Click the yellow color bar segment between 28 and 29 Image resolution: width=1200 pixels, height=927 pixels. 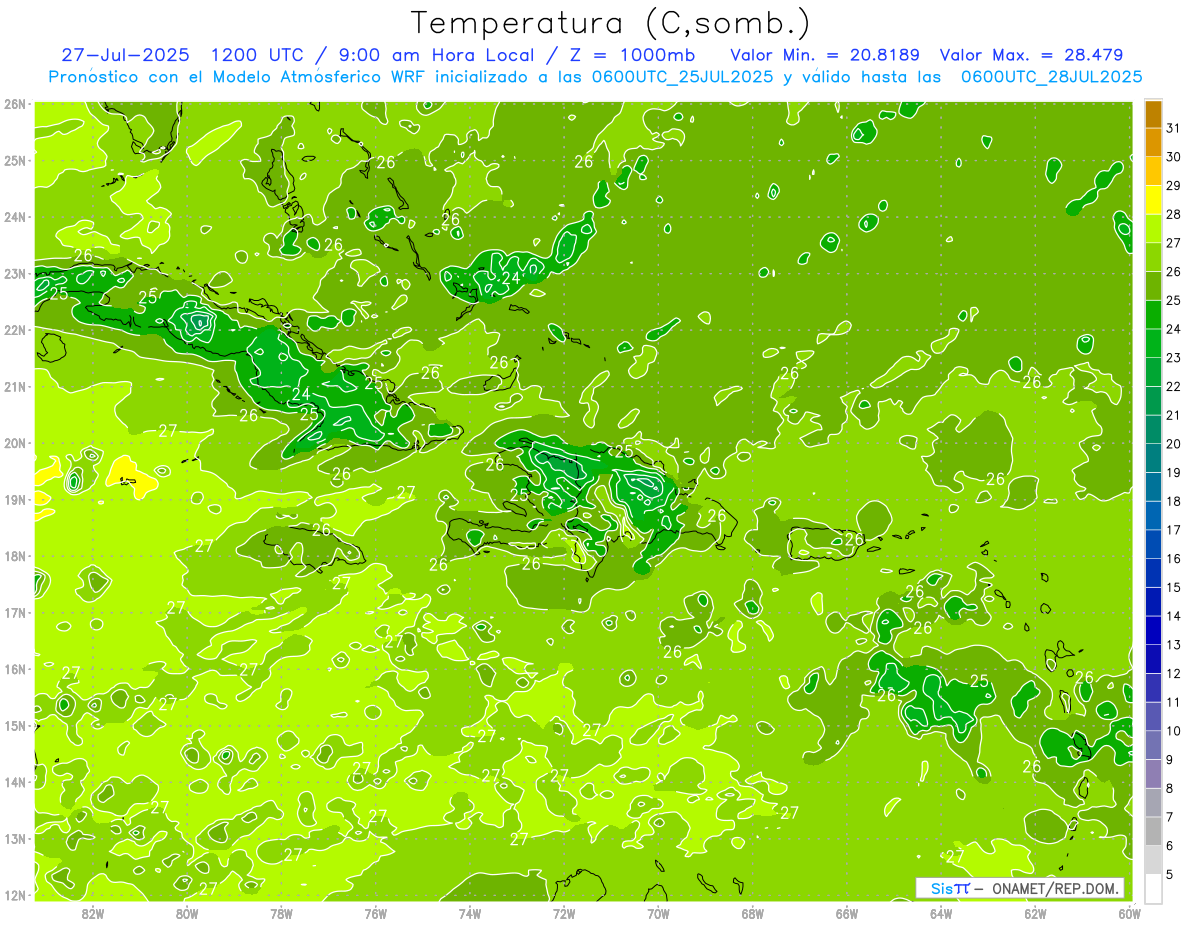(x=1153, y=199)
